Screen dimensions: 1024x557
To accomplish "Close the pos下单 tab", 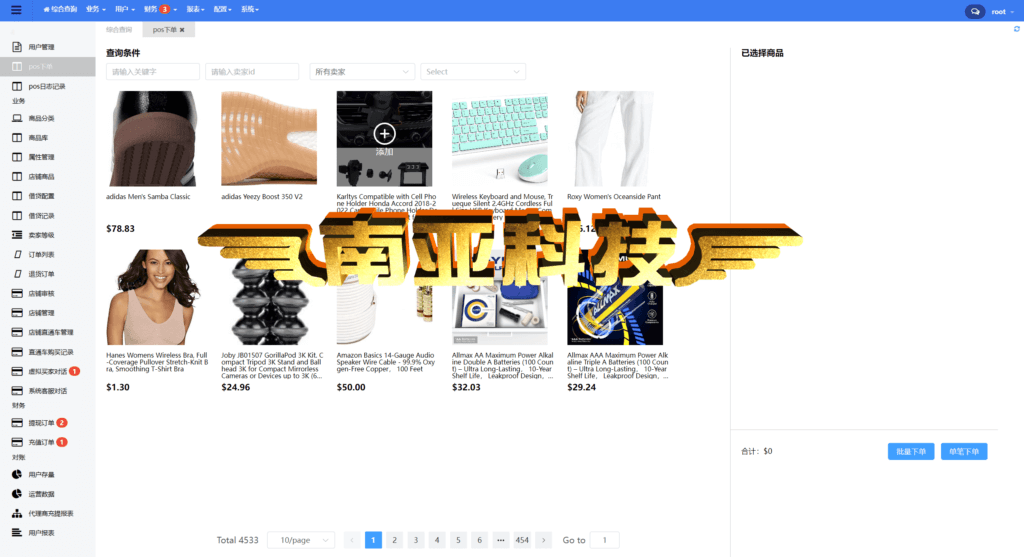I will click(x=182, y=30).
